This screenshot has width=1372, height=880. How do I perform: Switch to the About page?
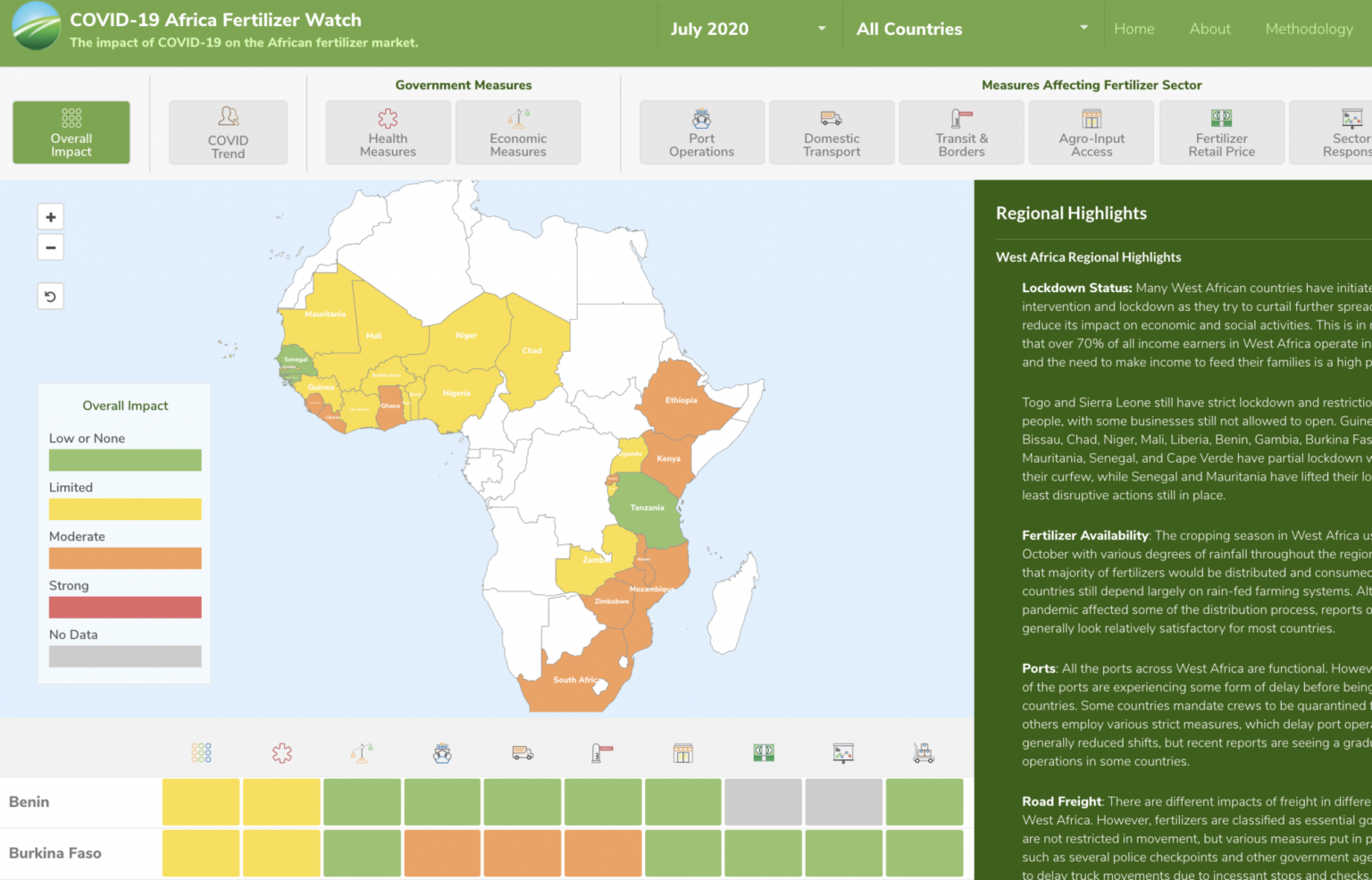coord(1209,28)
